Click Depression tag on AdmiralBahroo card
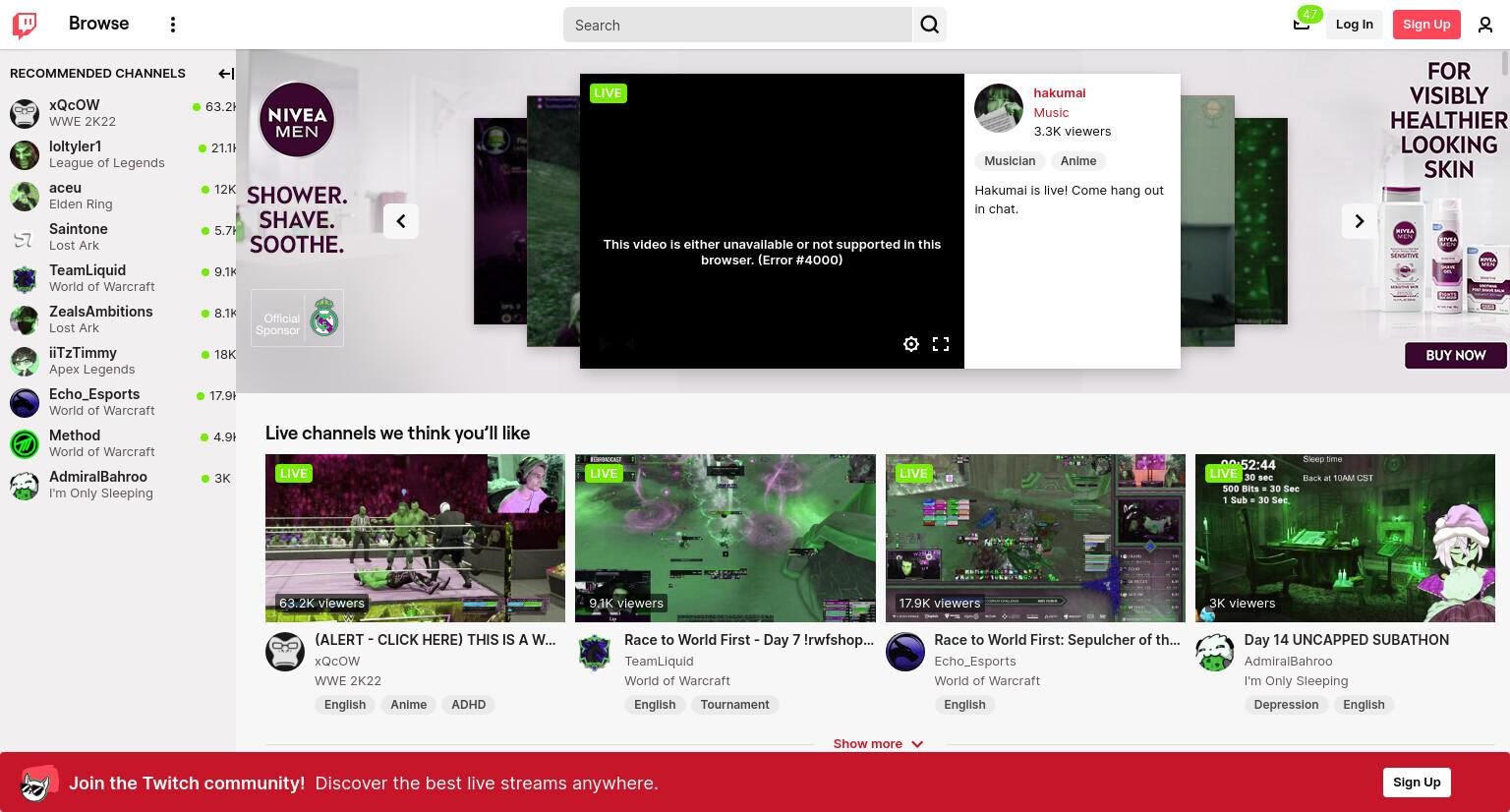Viewport: 1510px width, 812px height. point(1286,705)
